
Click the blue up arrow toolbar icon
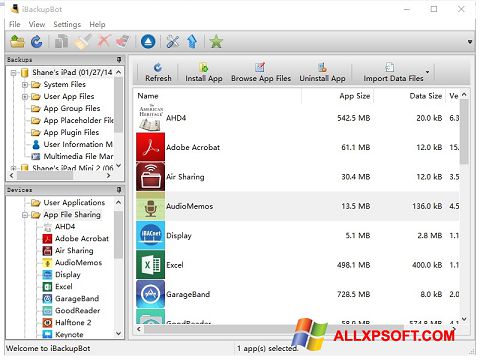point(192,42)
